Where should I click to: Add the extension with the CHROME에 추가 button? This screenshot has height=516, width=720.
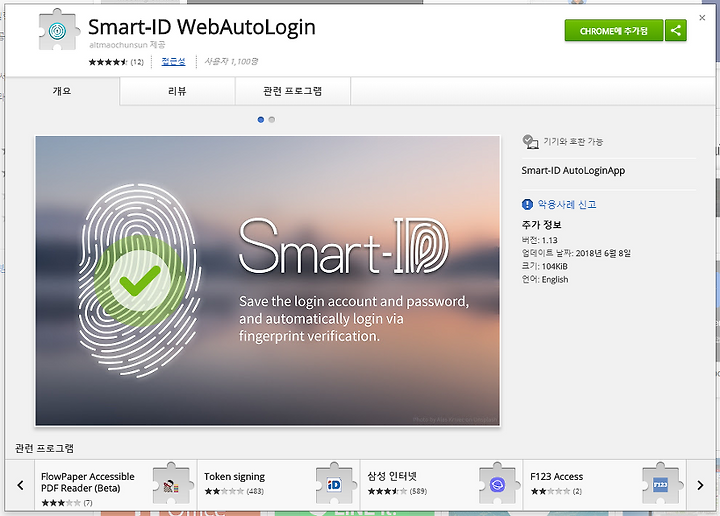(x=614, y=30)
